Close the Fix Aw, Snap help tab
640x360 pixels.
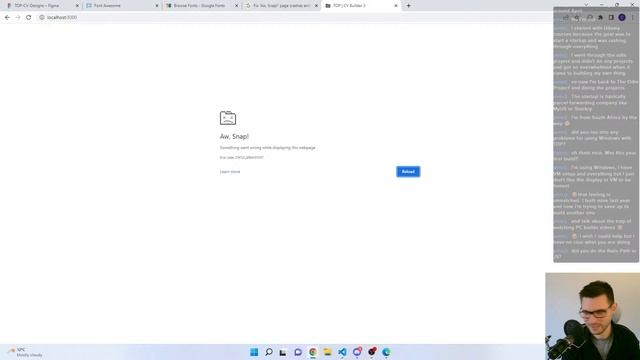316,6
